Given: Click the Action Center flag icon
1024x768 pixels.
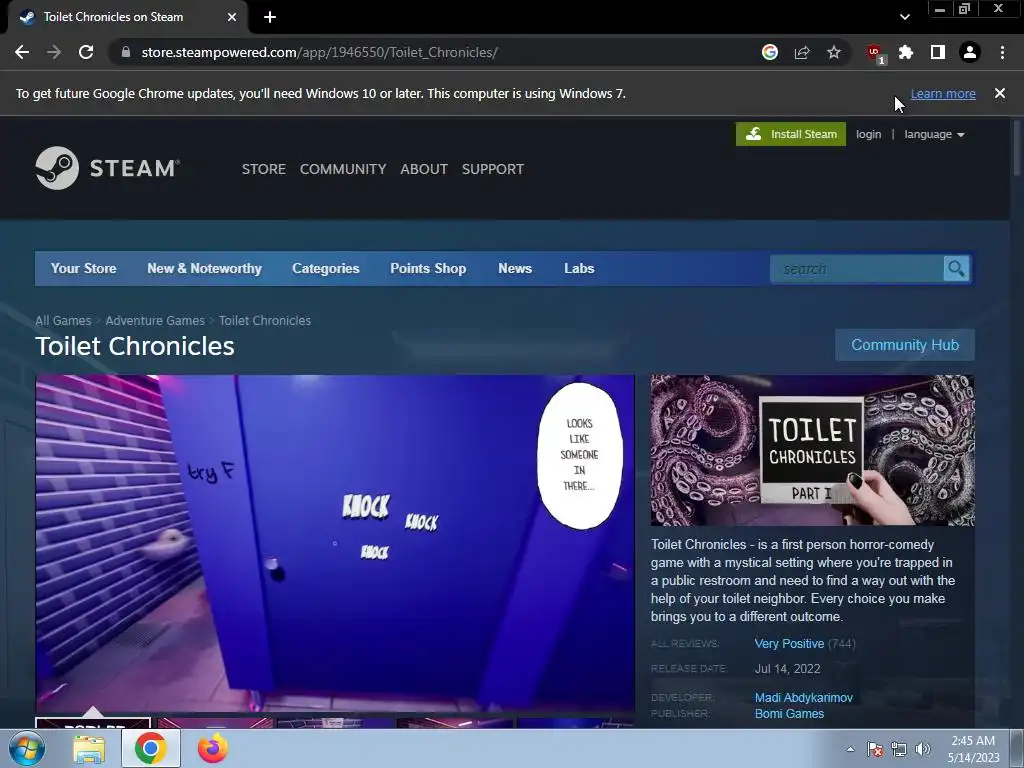Looking at the screenshot, I should pos(874,749).
